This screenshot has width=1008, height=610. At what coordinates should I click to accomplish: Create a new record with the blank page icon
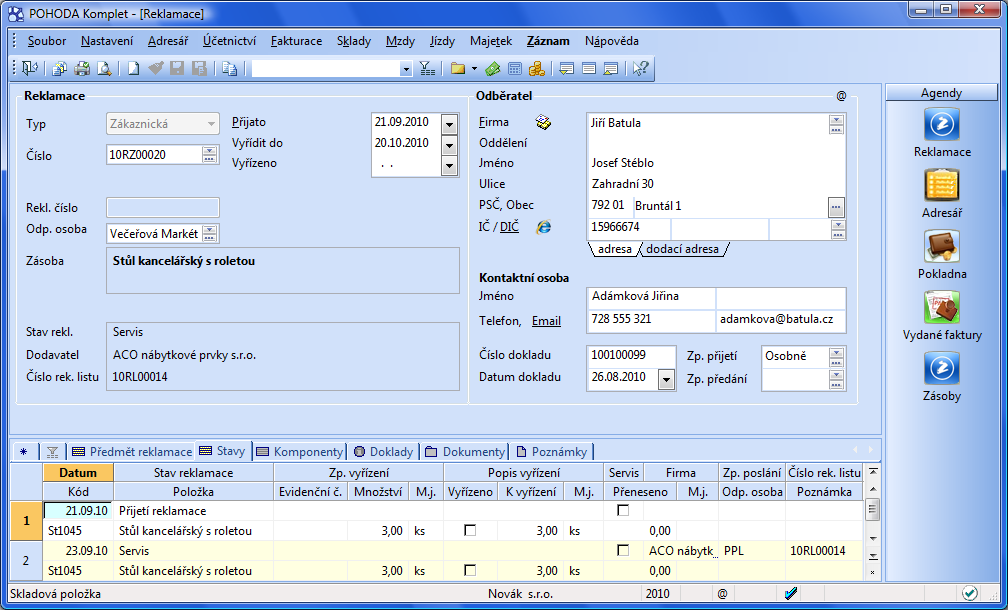pyautogui.click(x=133, y=69)
